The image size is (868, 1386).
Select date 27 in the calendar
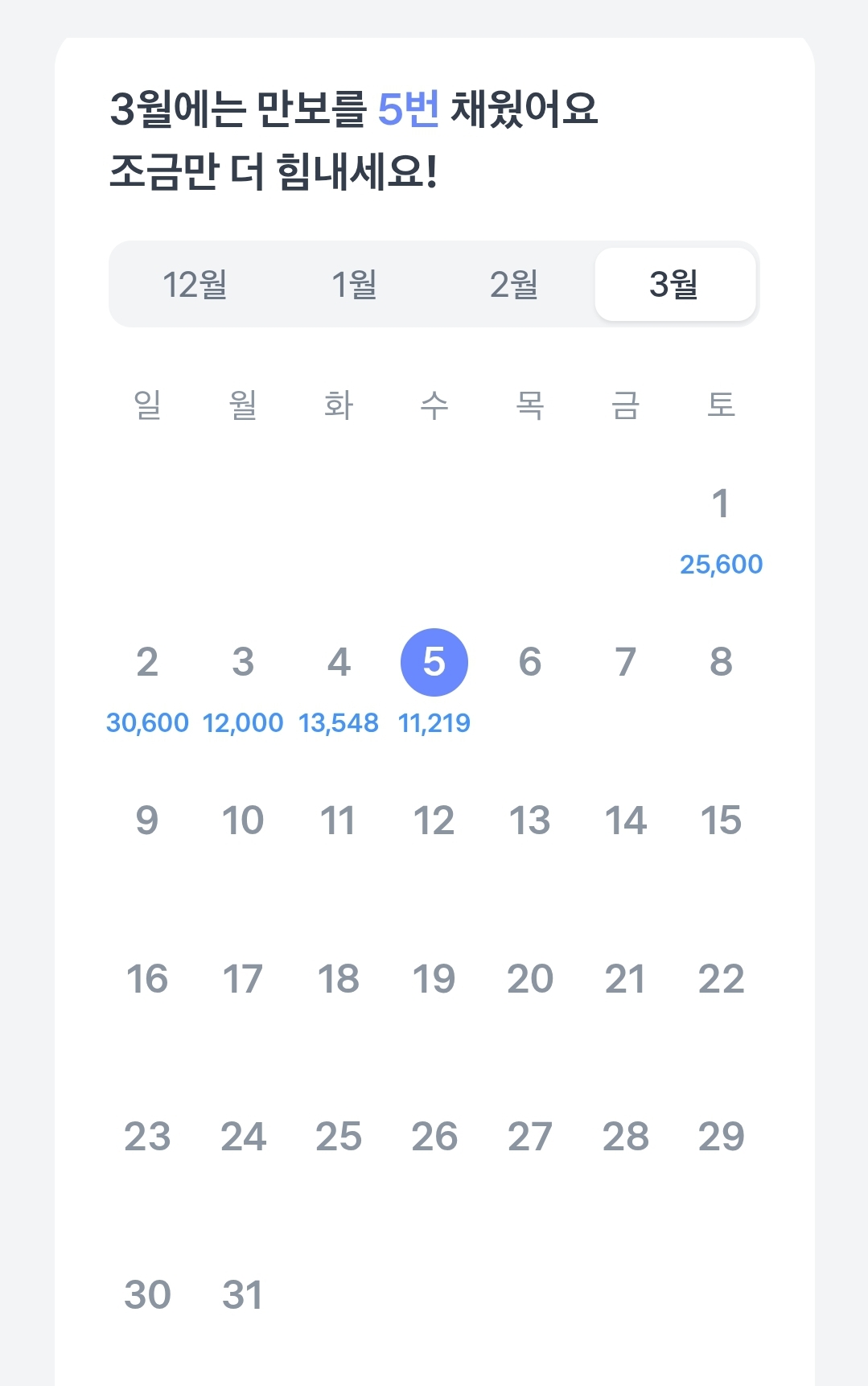click(530, 1137)
